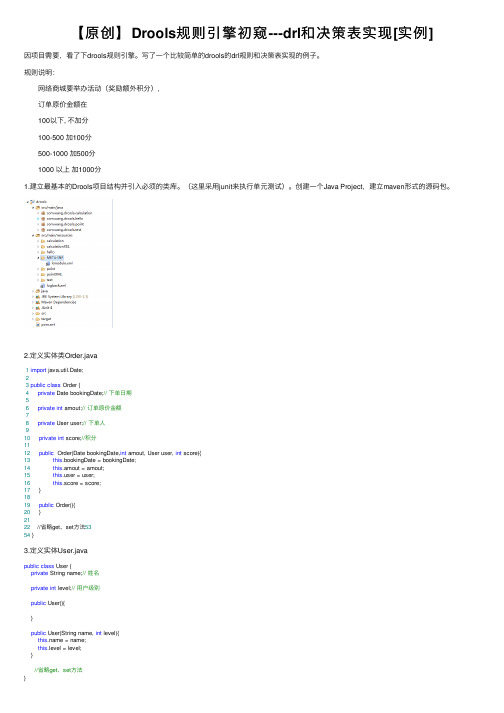This screenshot has height=713, width=504.
Task: Expand the JRE System Library node
Action: click(33, 296)
